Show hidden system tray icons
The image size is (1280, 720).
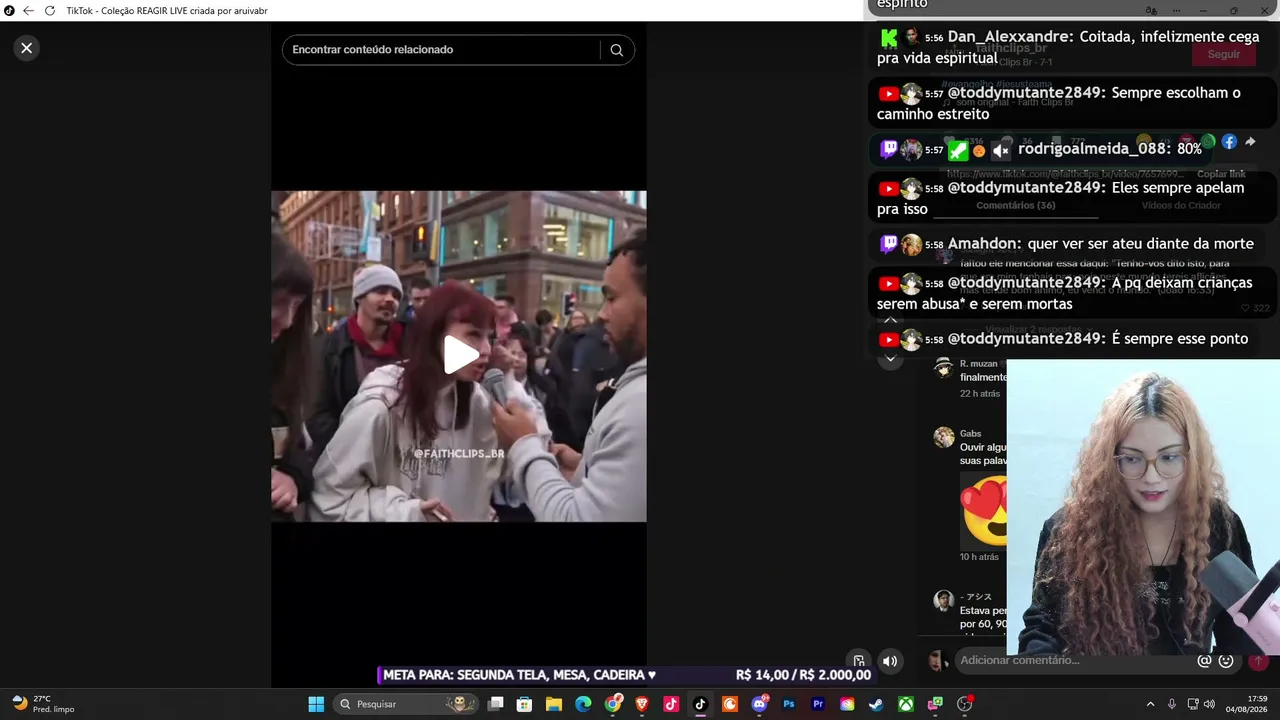click(1150, 704)
